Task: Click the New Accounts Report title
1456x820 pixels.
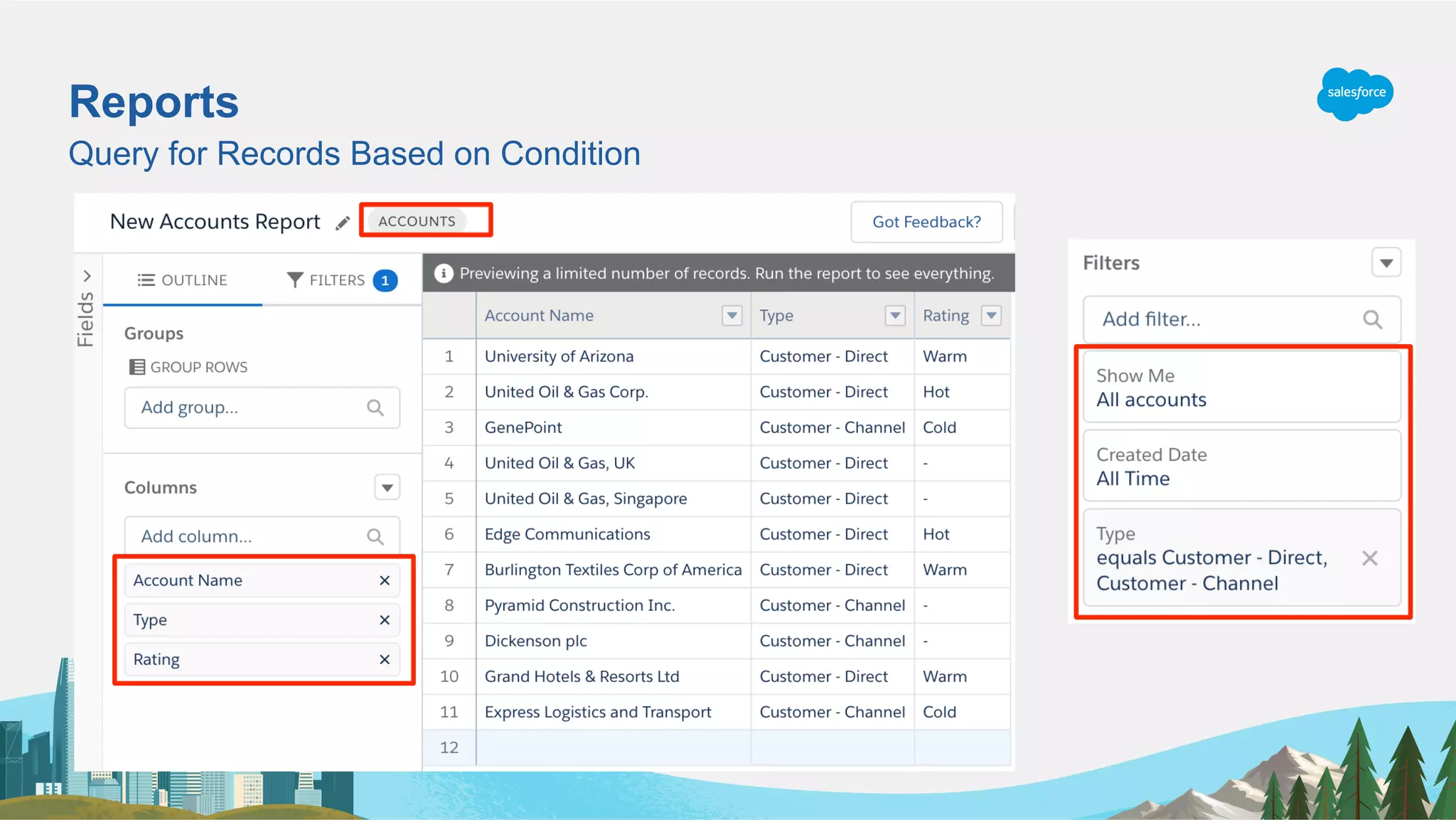Action: point(215,222)
